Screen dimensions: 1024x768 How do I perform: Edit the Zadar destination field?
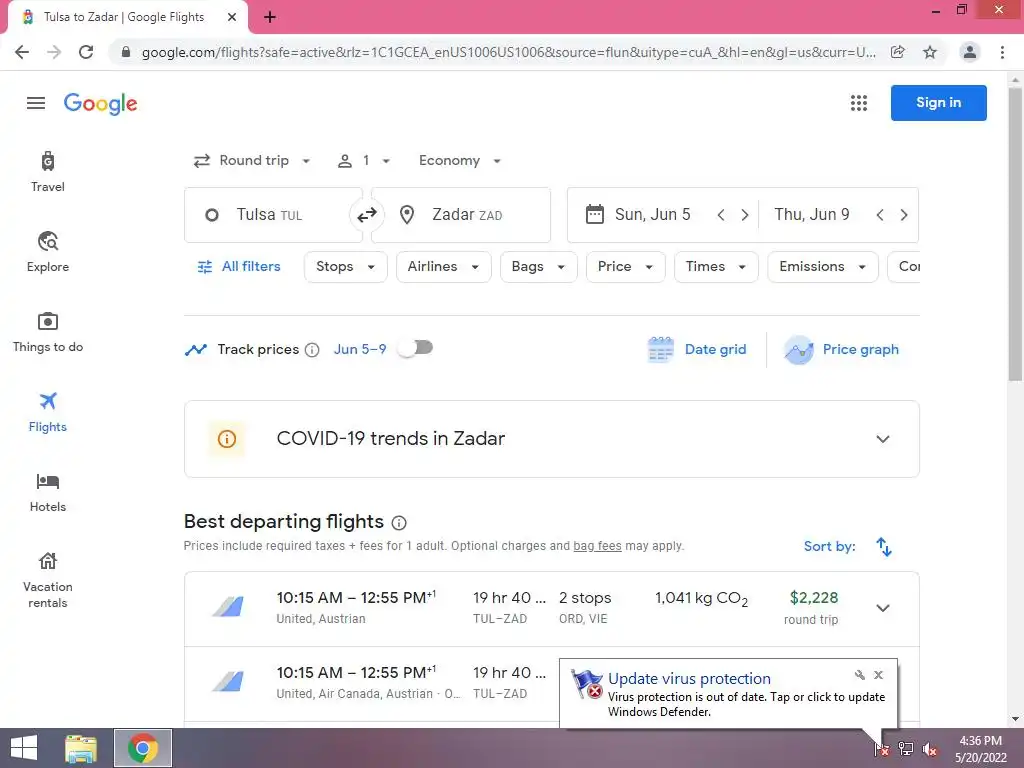coord(461,215)
